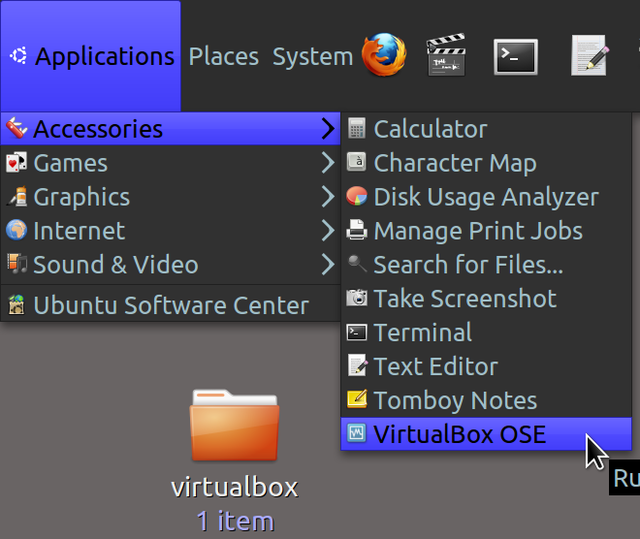Open the Places menu

tap(224, 56)
